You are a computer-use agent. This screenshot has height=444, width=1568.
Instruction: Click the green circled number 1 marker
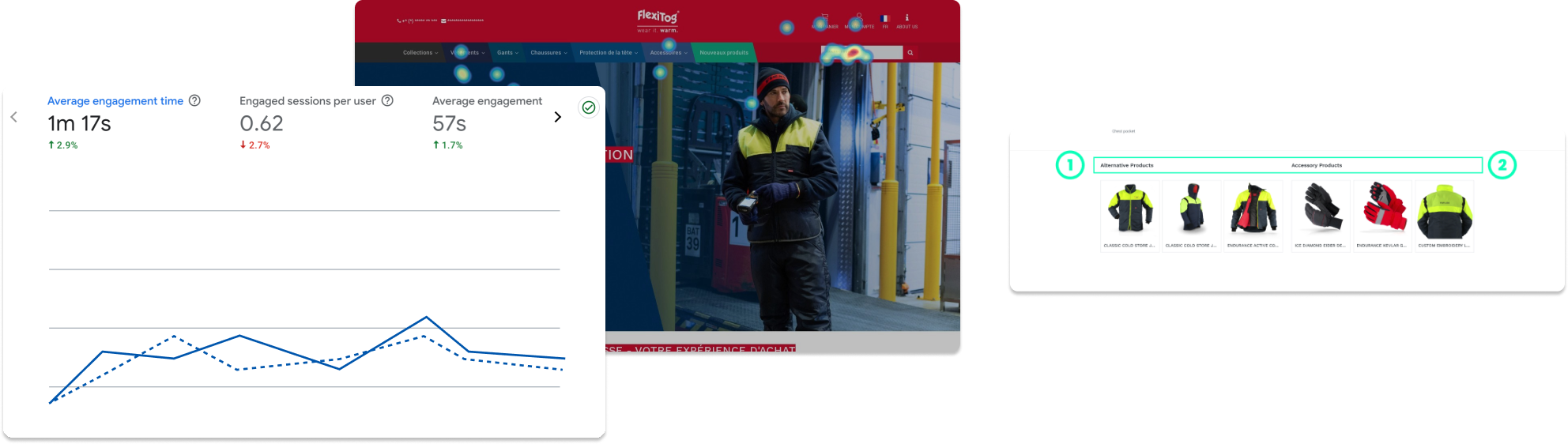[1069, 165]
